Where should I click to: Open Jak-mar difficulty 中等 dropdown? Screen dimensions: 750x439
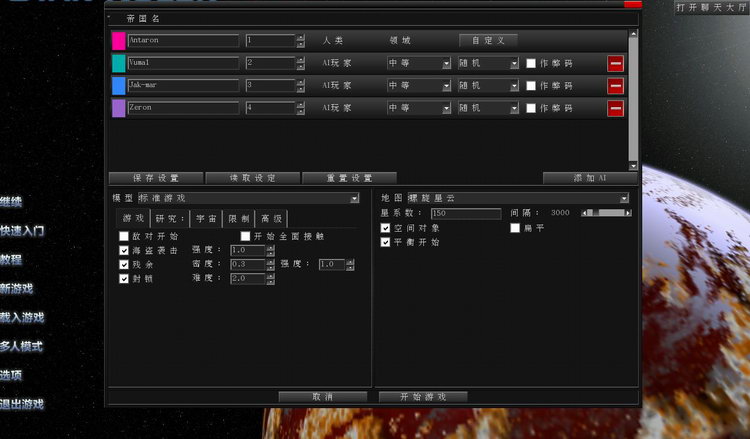pos(419,86)
